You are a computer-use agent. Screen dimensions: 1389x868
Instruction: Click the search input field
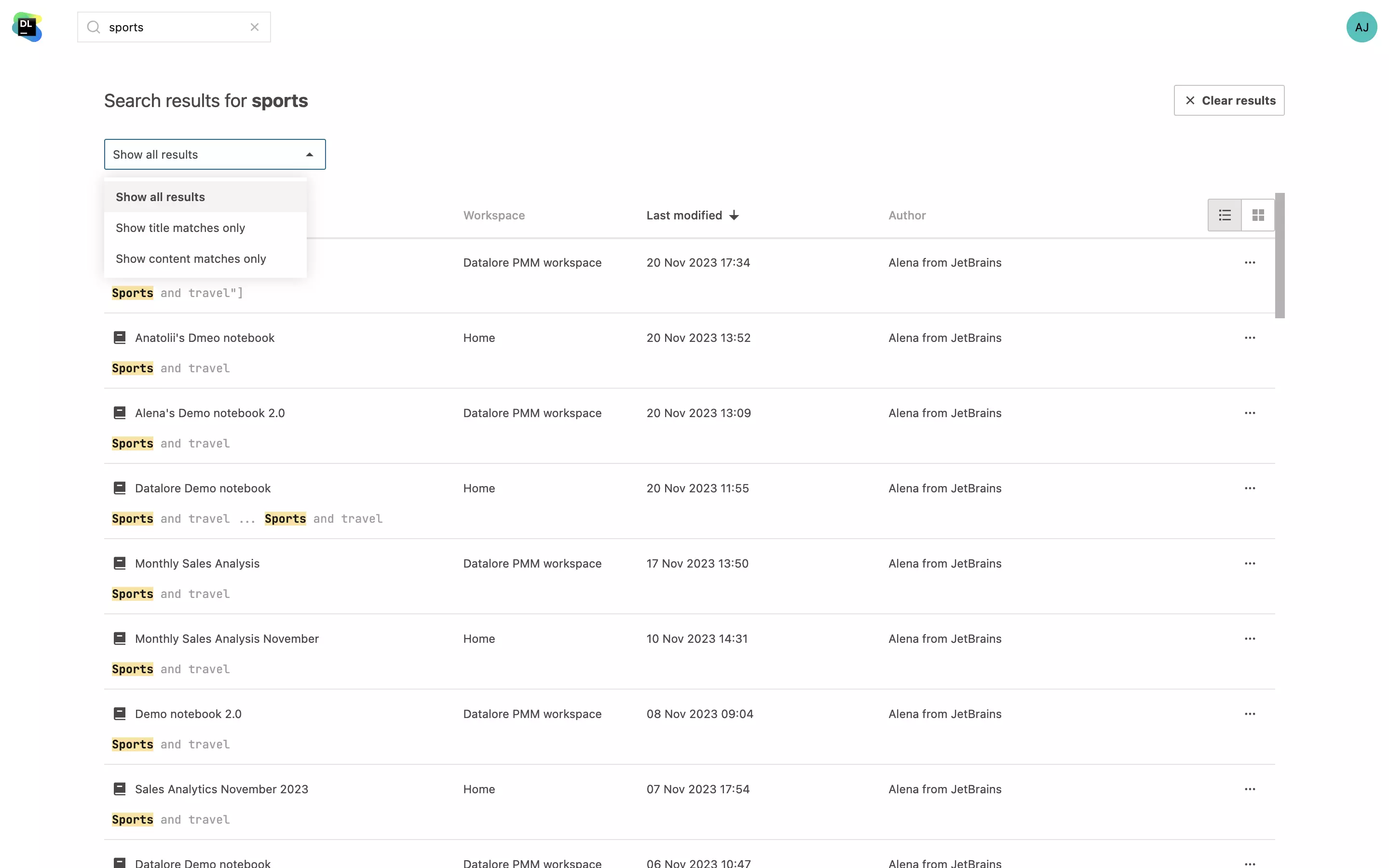point(174,27)
